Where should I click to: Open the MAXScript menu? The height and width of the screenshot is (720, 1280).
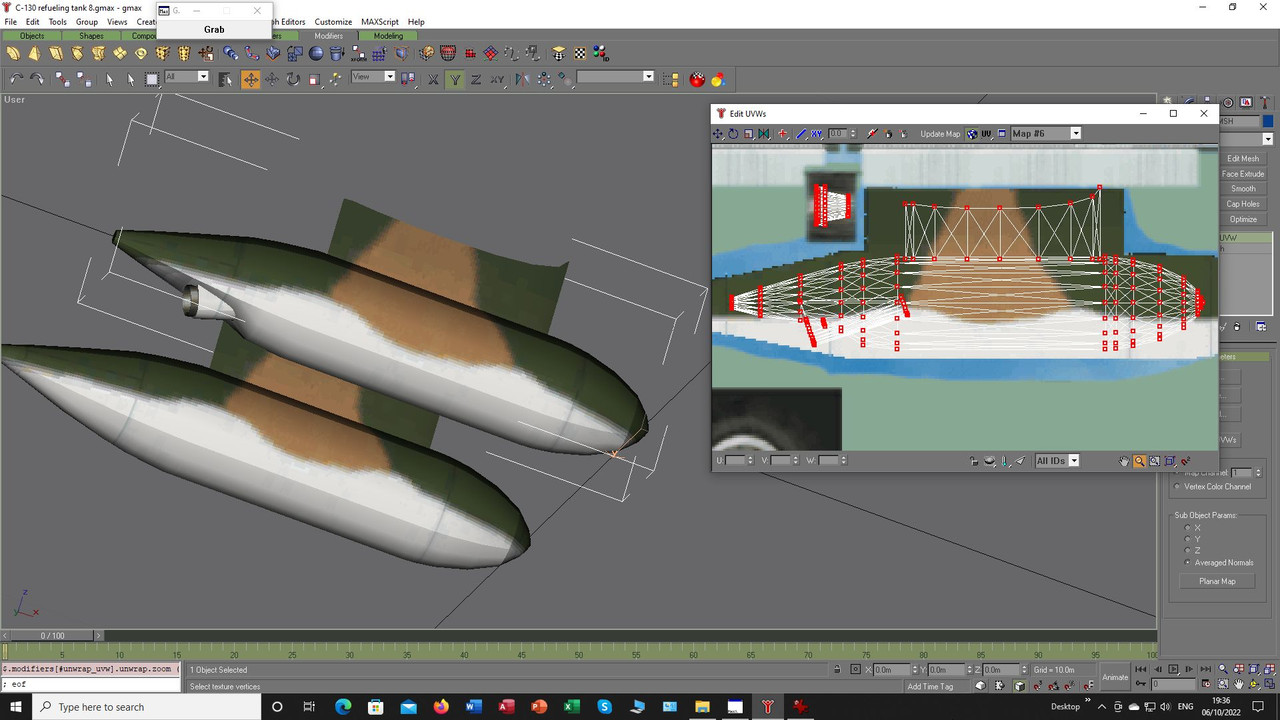coord(378,21)
